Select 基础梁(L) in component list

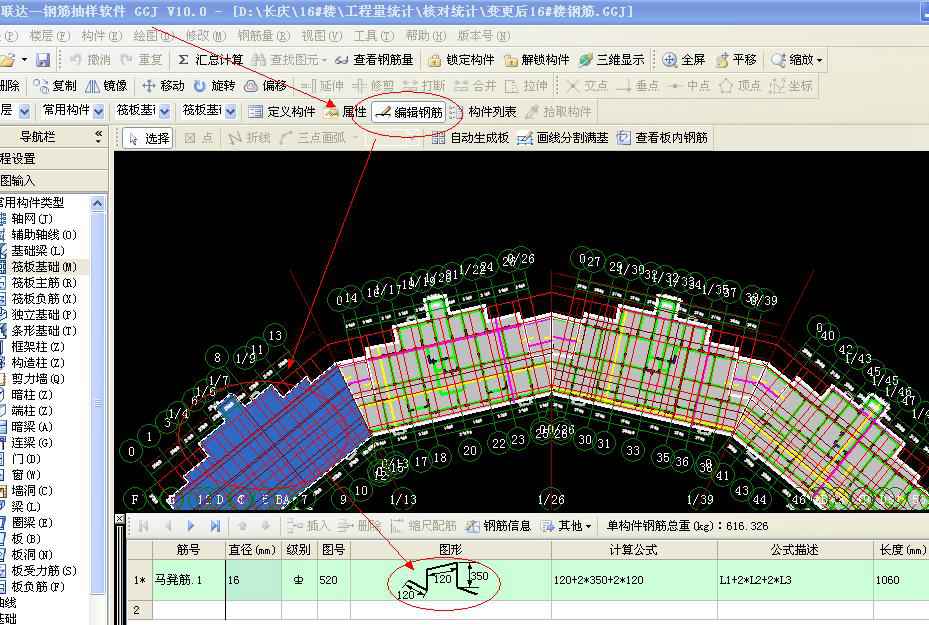[38, 251]
